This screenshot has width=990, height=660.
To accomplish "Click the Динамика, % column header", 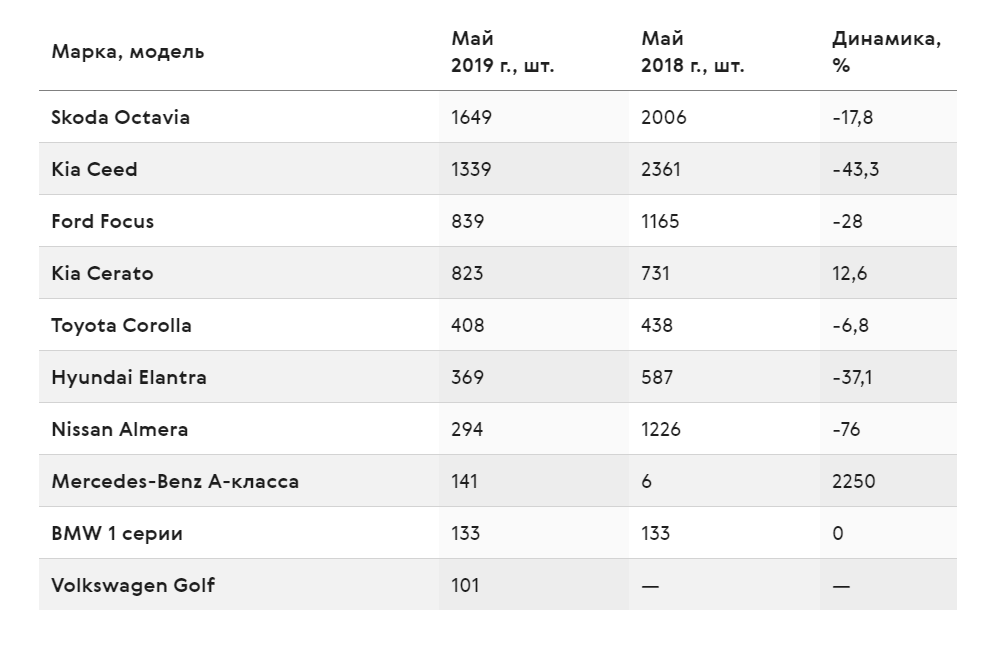I will (x=886, y=52).
